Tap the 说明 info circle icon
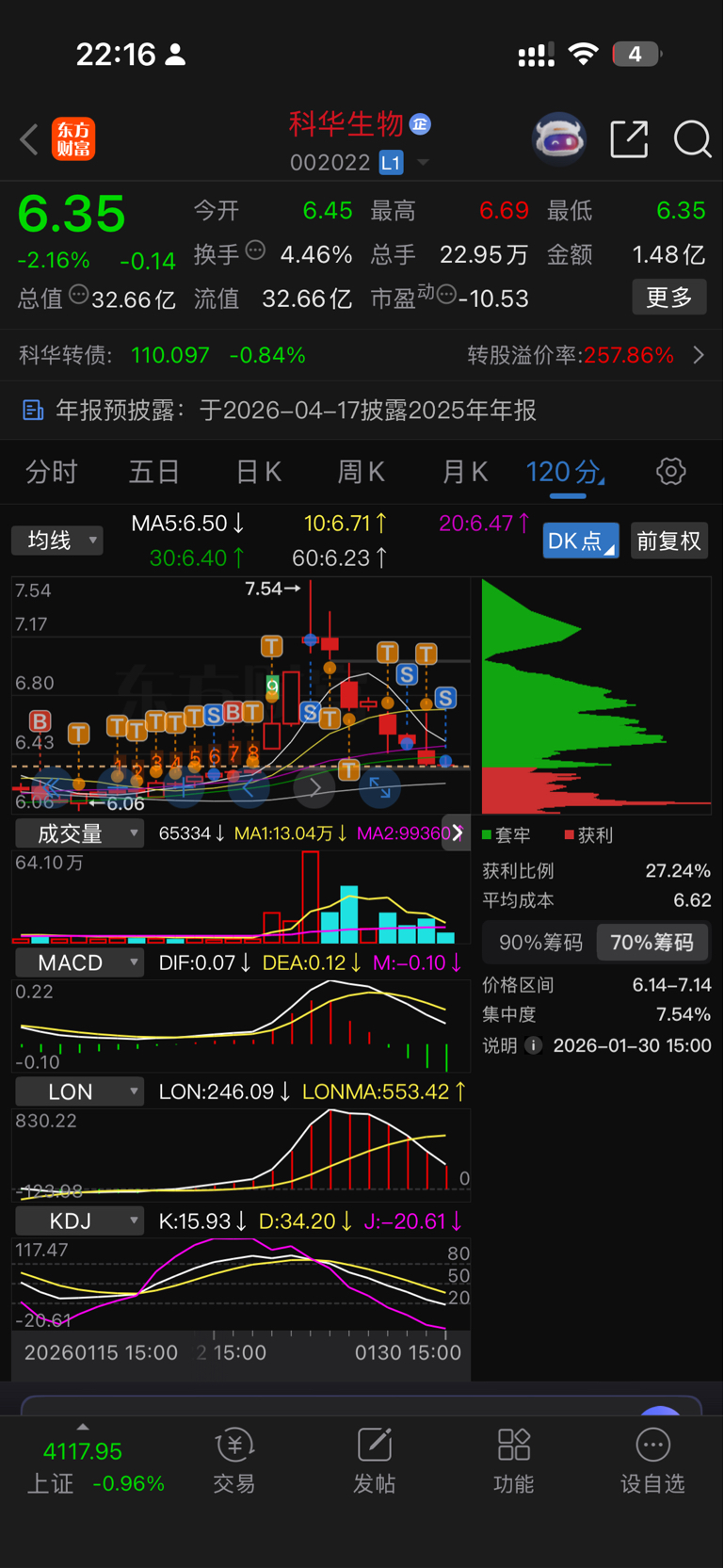Screen dimensions: 724x1568 pos(533,1045)
